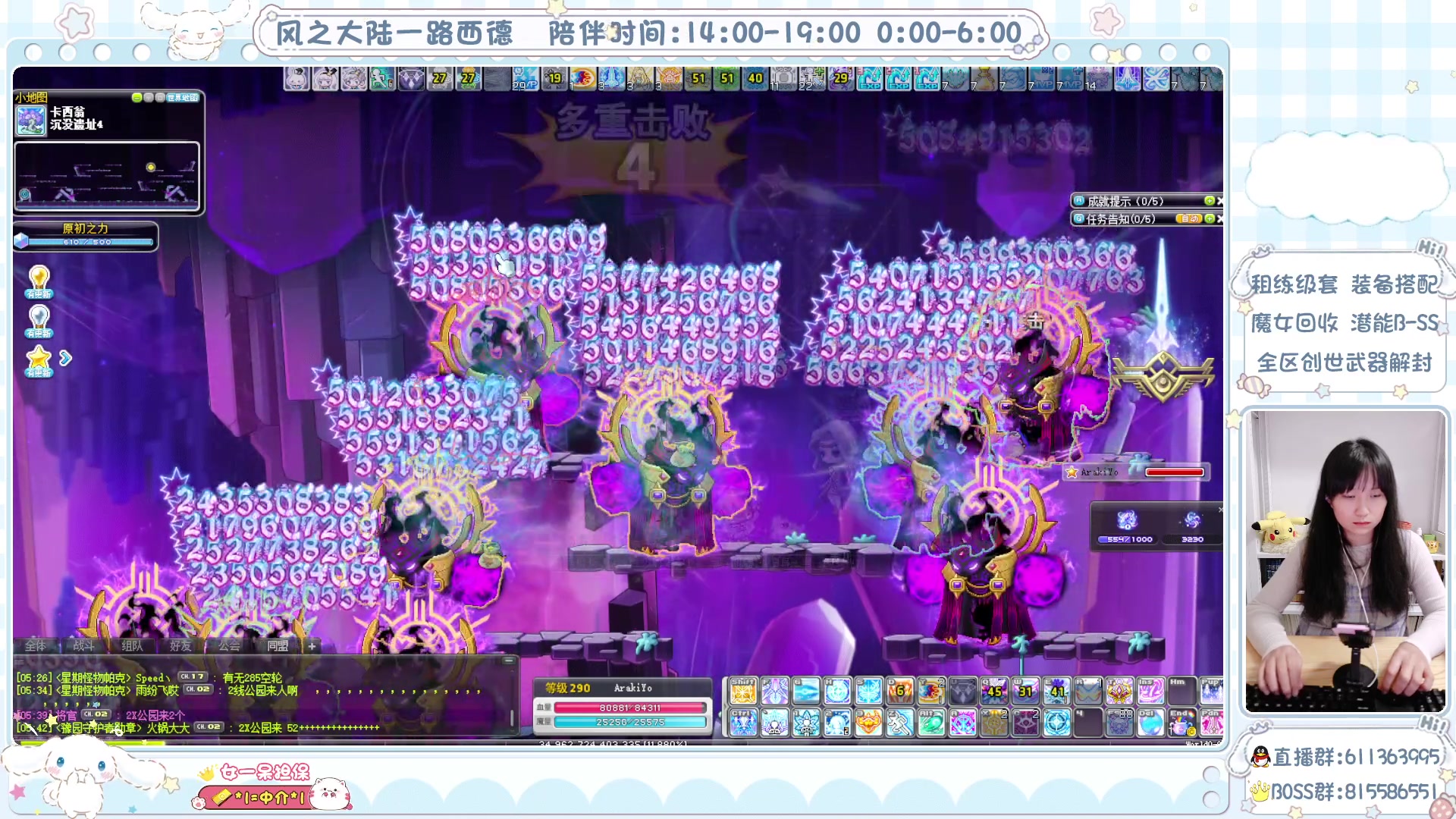Open the 世界地图 button on minimap
This screenshot has height=819, width=1456.
click(x=183, y=98)
